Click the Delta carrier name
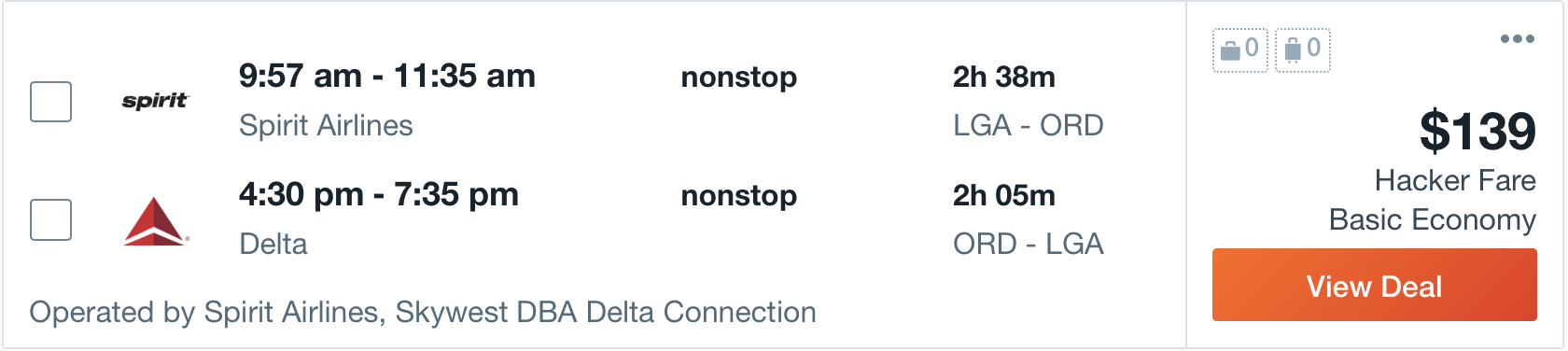1568x351 pixels. 273,244
